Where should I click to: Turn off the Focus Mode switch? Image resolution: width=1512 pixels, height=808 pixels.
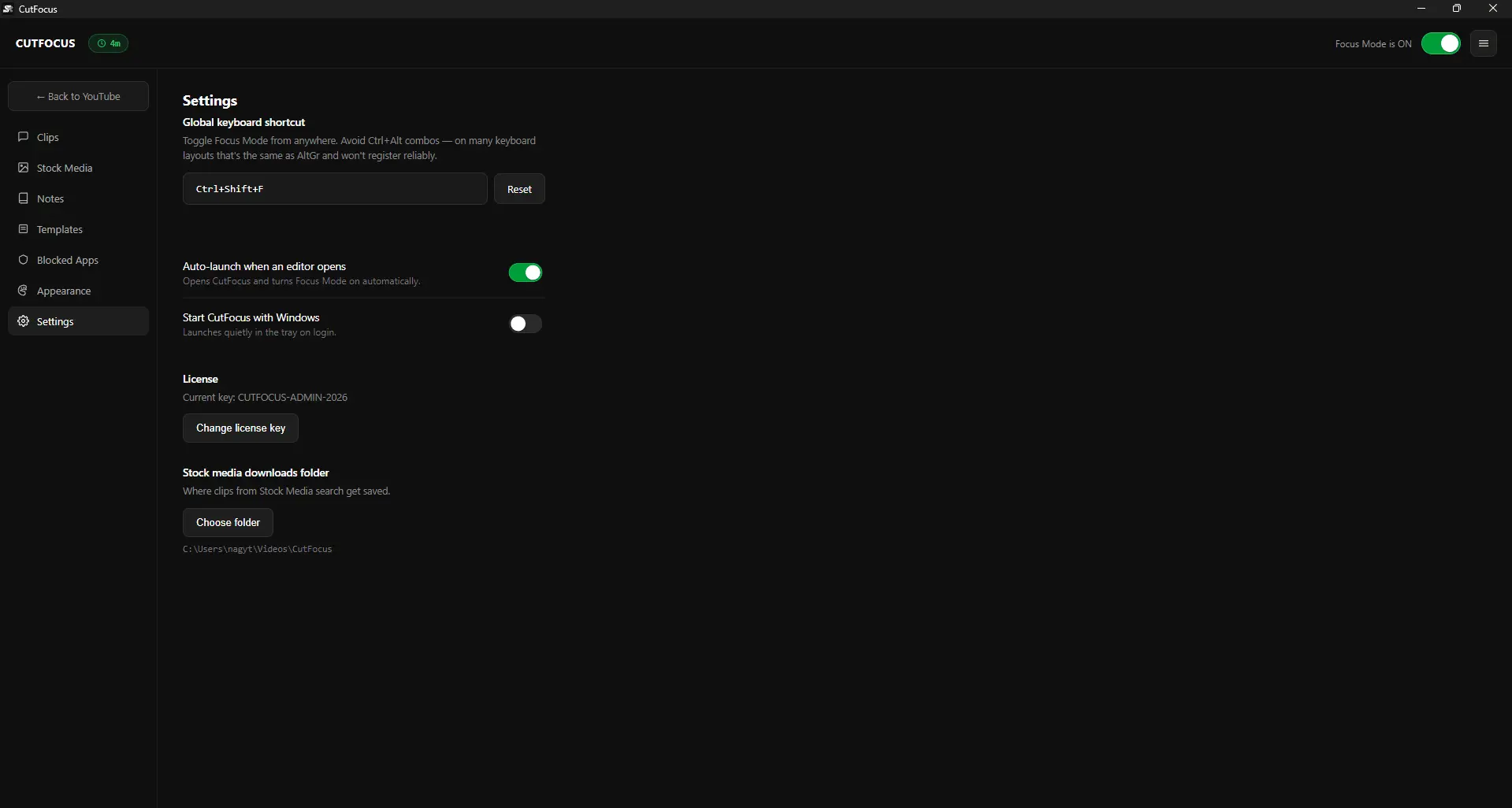coord(1440,43)
